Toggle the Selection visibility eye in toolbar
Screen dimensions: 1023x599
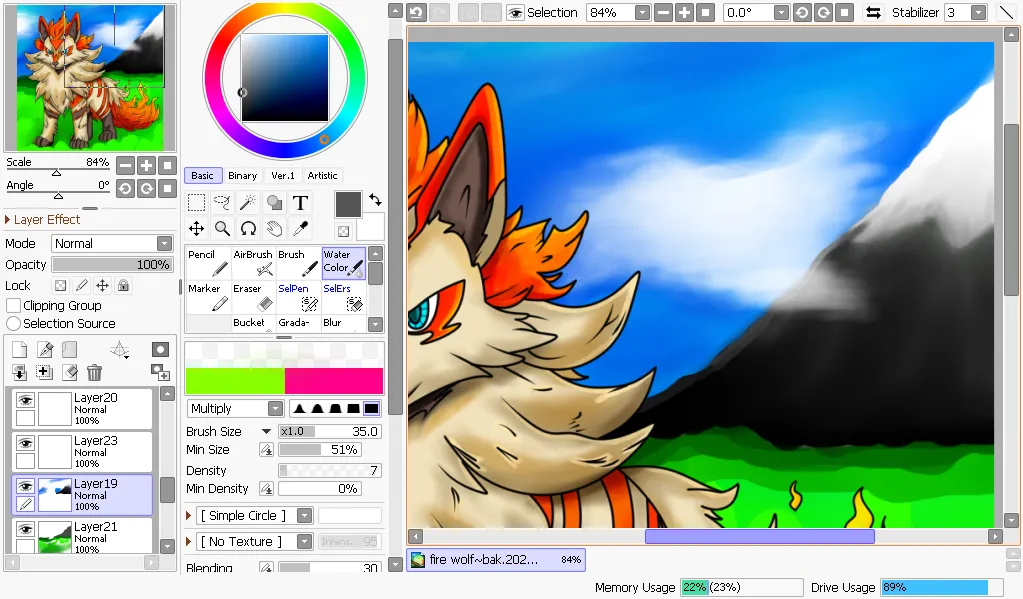(515, 13)
